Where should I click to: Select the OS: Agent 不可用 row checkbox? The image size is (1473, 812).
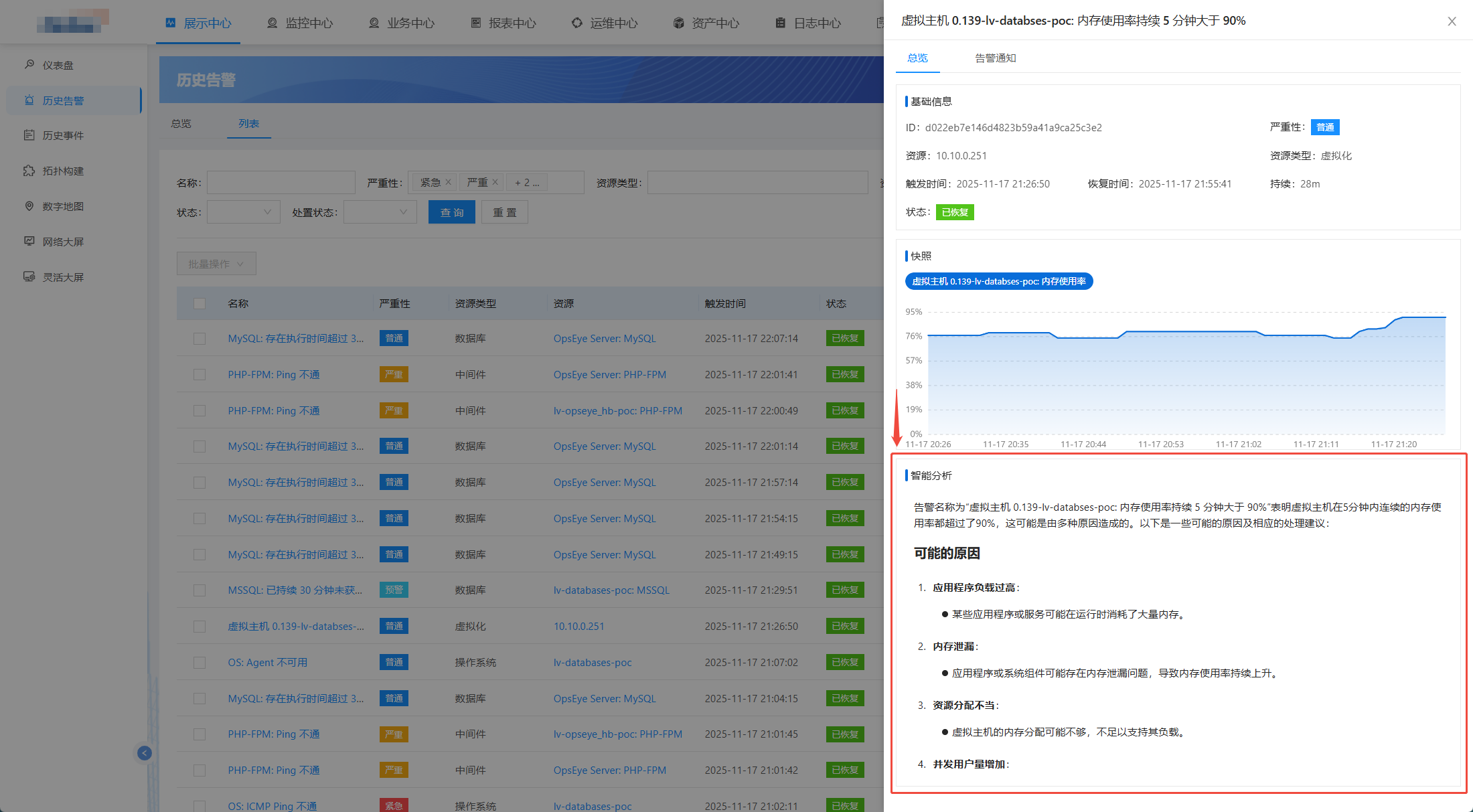coord(200,663)
